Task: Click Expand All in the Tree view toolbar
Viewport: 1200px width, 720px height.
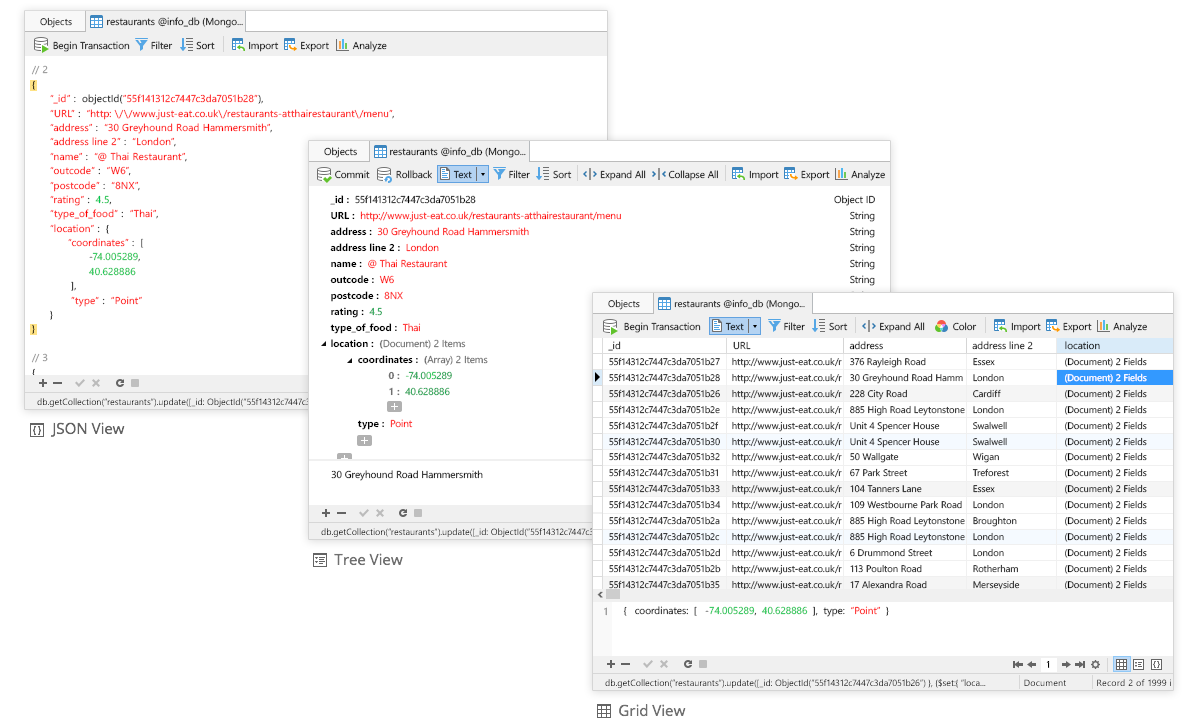Action: pyautogui.click(x=614, y=174)
